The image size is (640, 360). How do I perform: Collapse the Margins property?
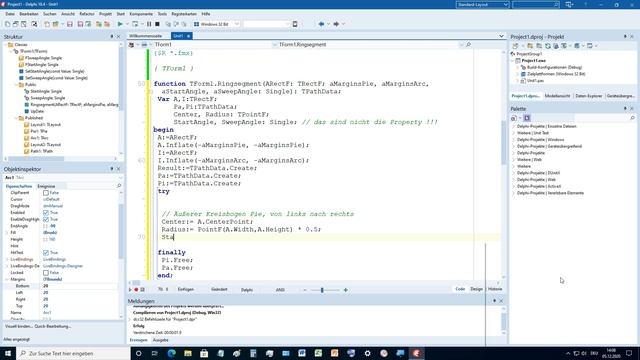pos(7,279)
